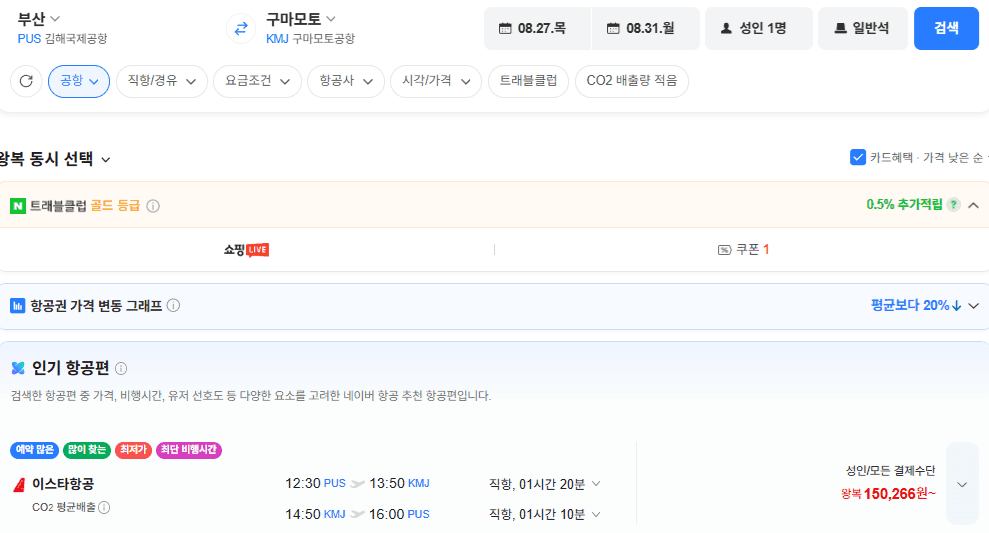Viewport: 989px width, 533px height.
Task: Reset filters with the refresh icon
Action: click(x=26, y=81)
